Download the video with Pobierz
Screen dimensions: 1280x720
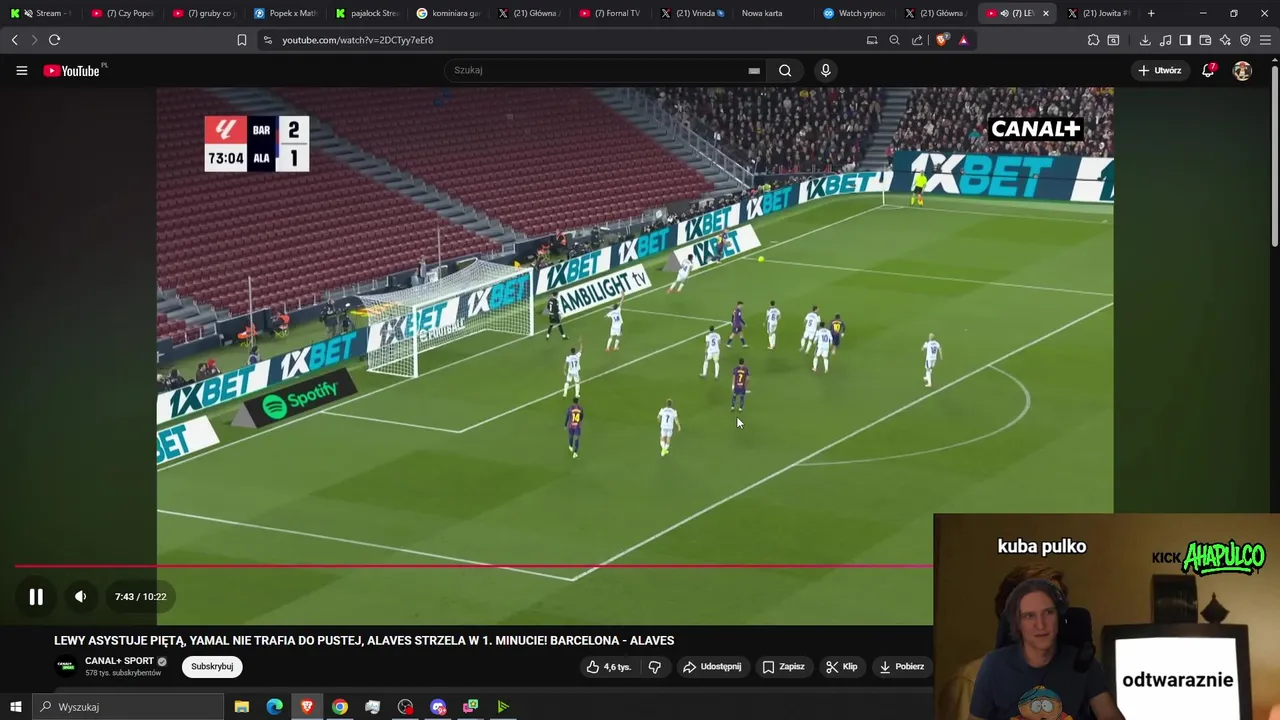point(901,667)
